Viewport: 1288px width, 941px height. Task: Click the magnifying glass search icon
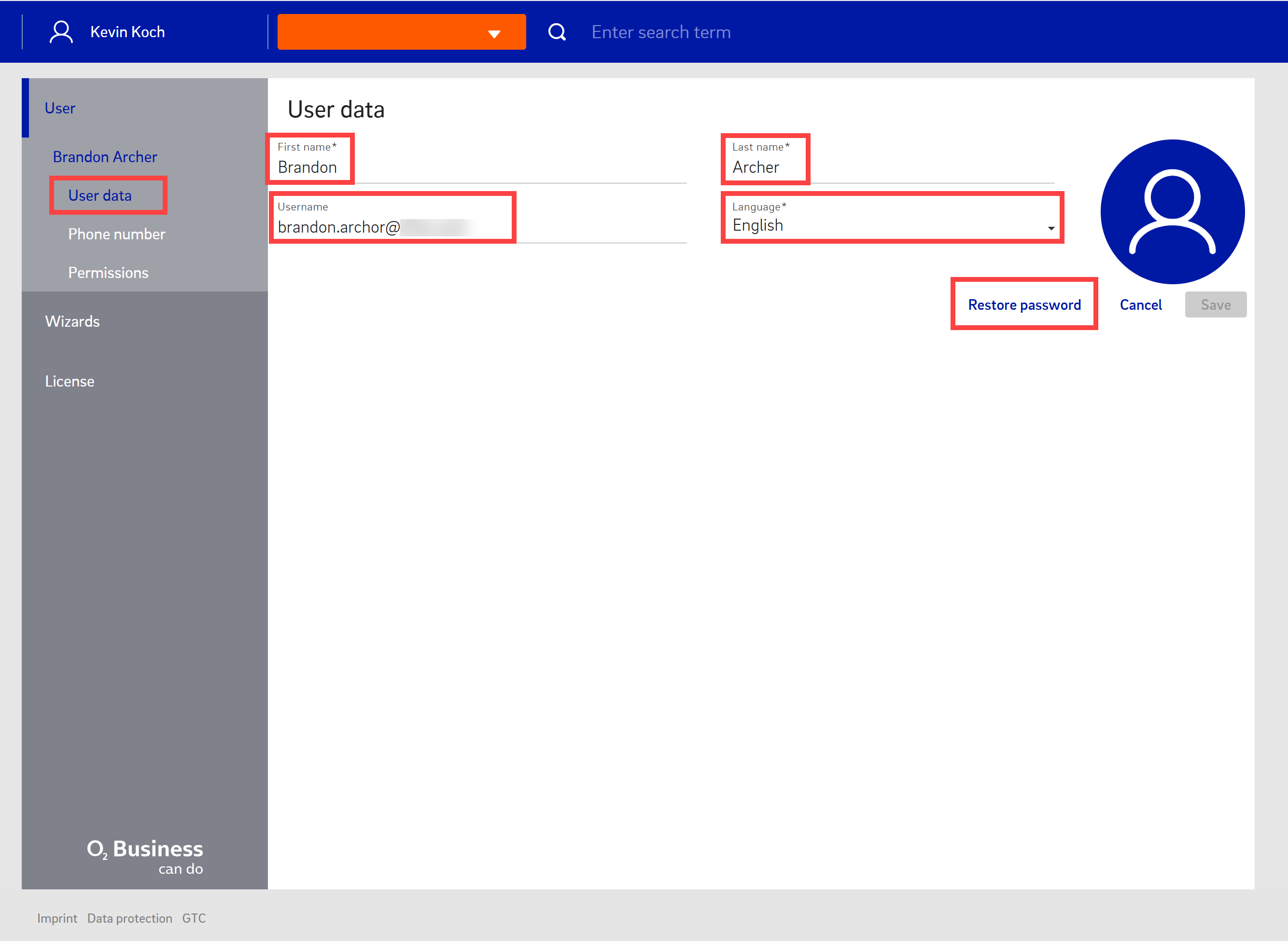(557, 32)
